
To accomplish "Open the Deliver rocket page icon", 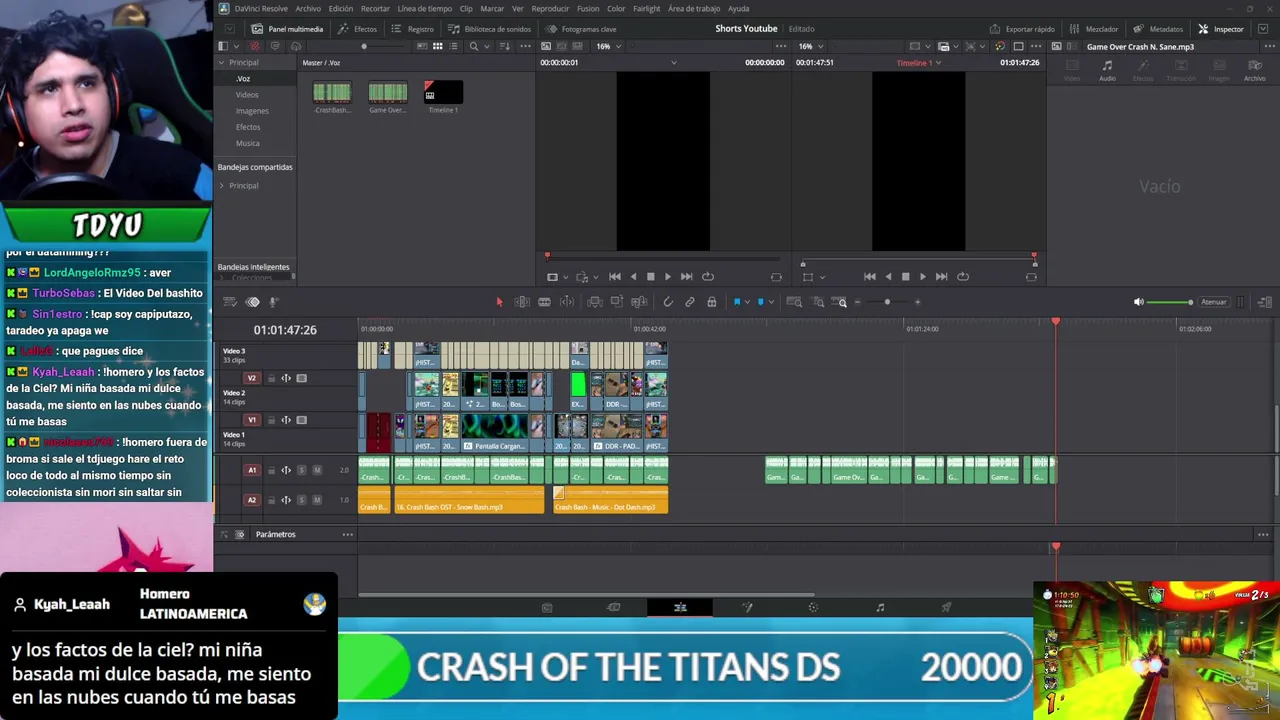I will [946, 607].
